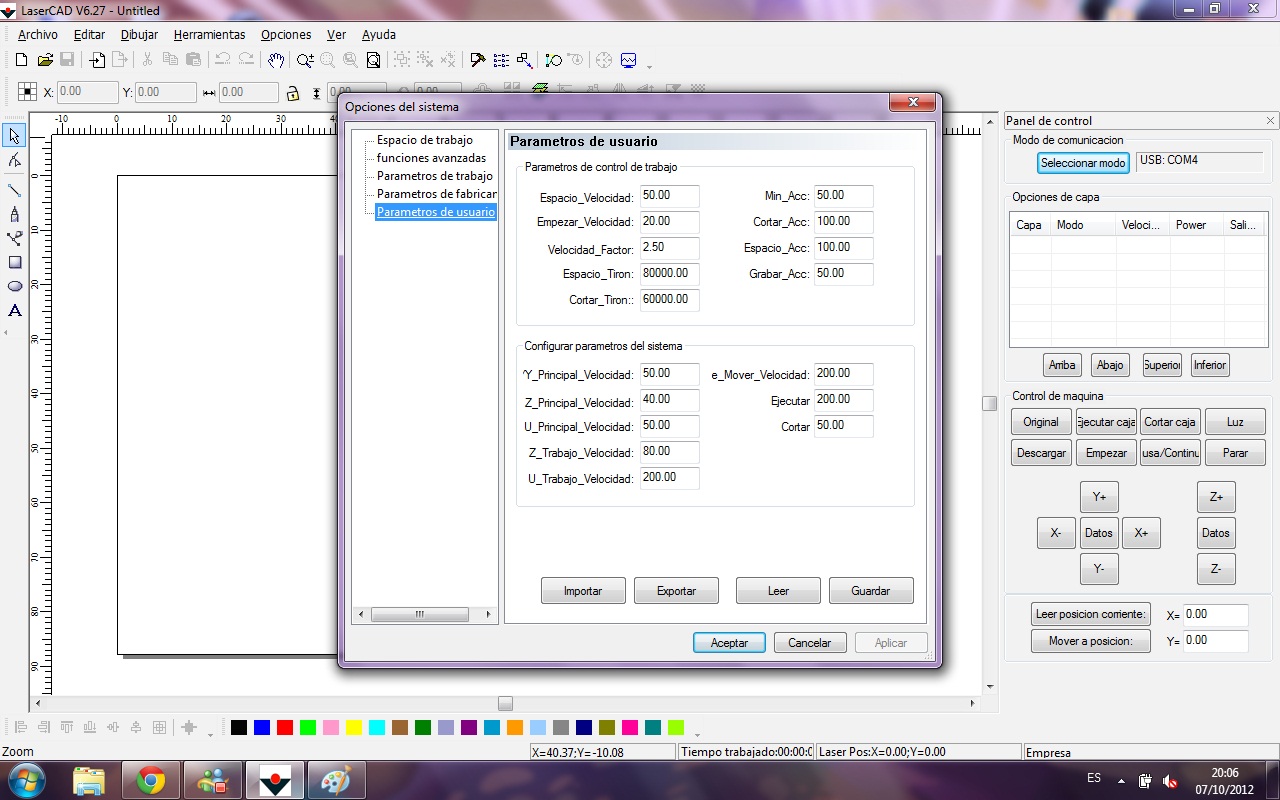The image size is (1280, 800).
Task: Pick the straight line drawing tool
Action: [14, 189]
